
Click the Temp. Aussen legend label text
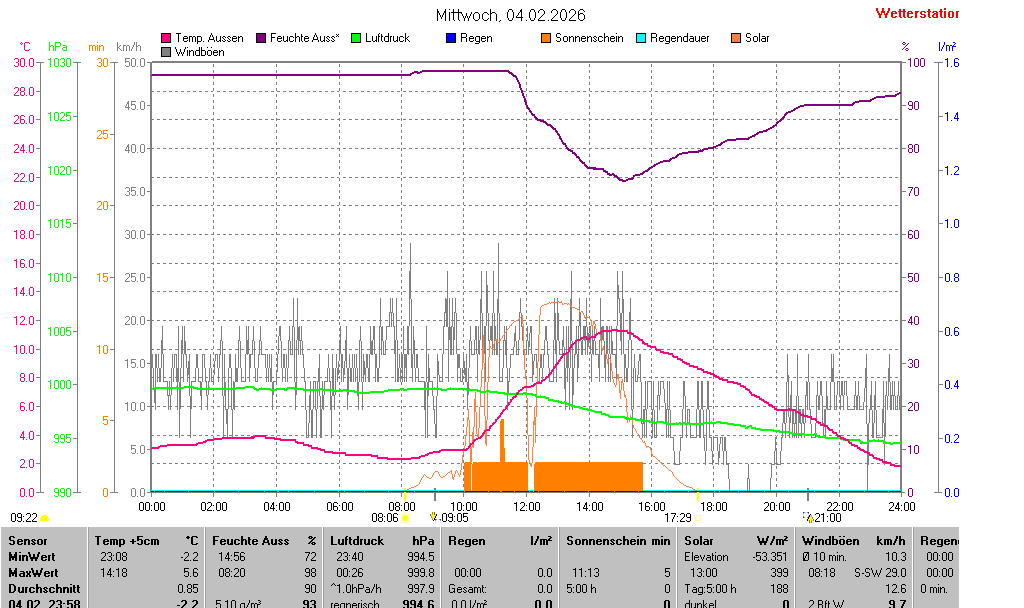click(x=209, y=38)
